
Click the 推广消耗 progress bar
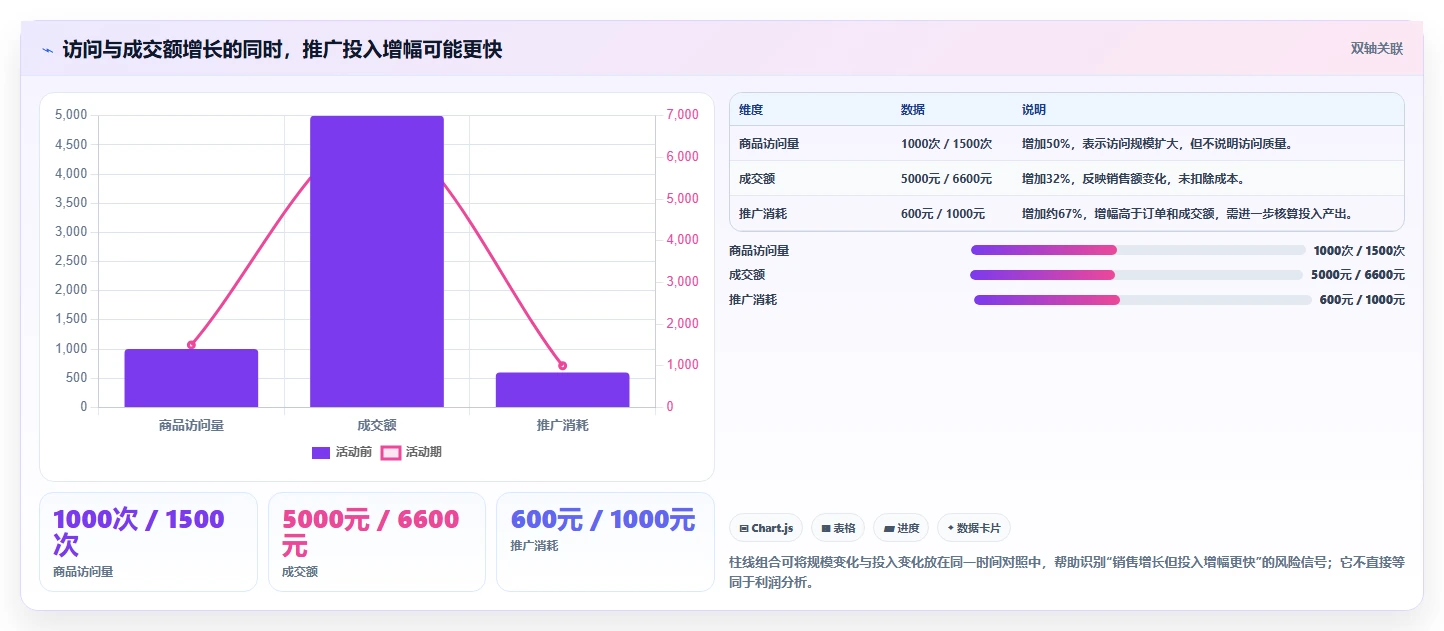1143,300
